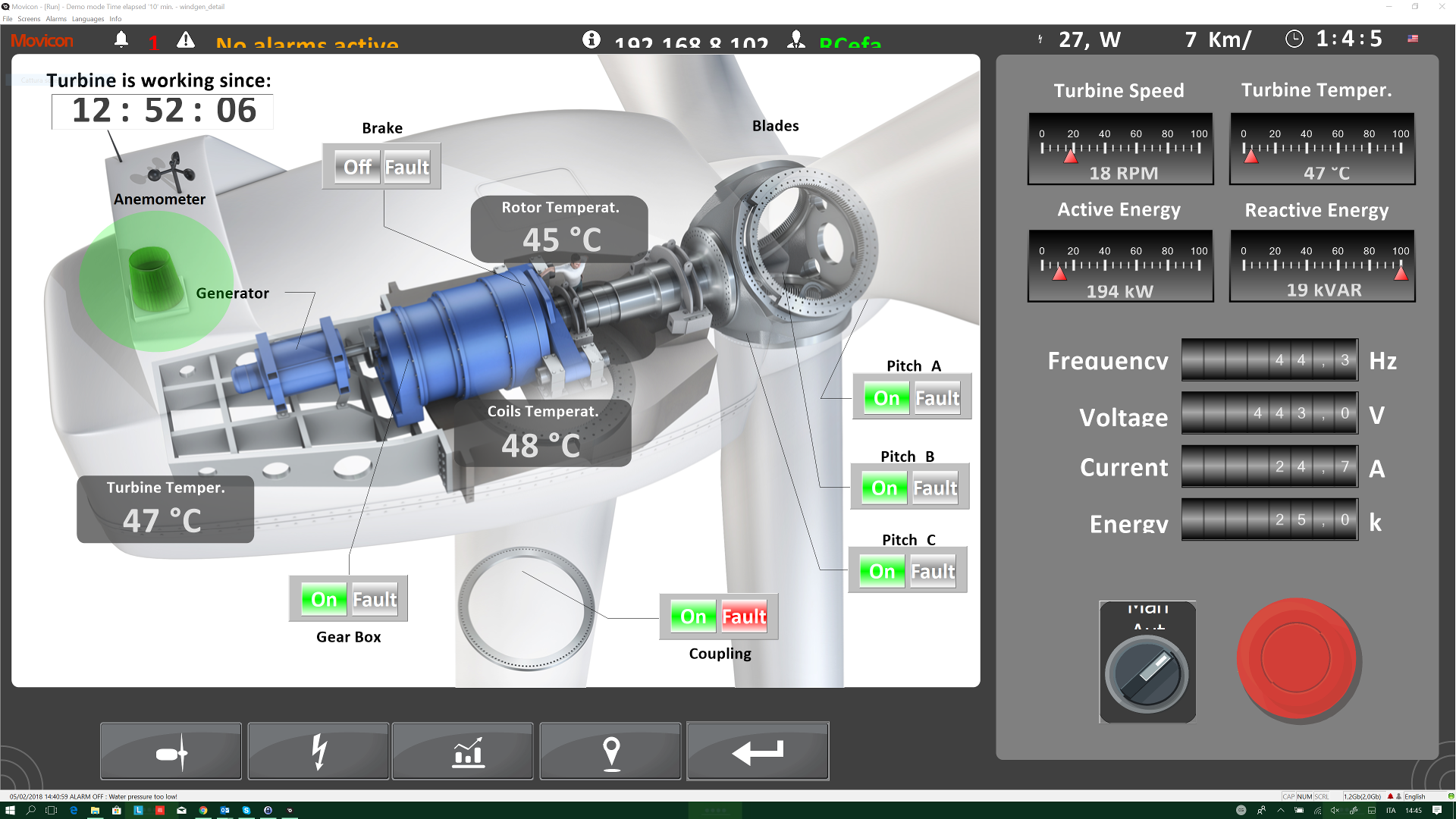Screen dimensions: 1456x819
Task: Open the Screens menu
Action: click(x=29, y=19)
